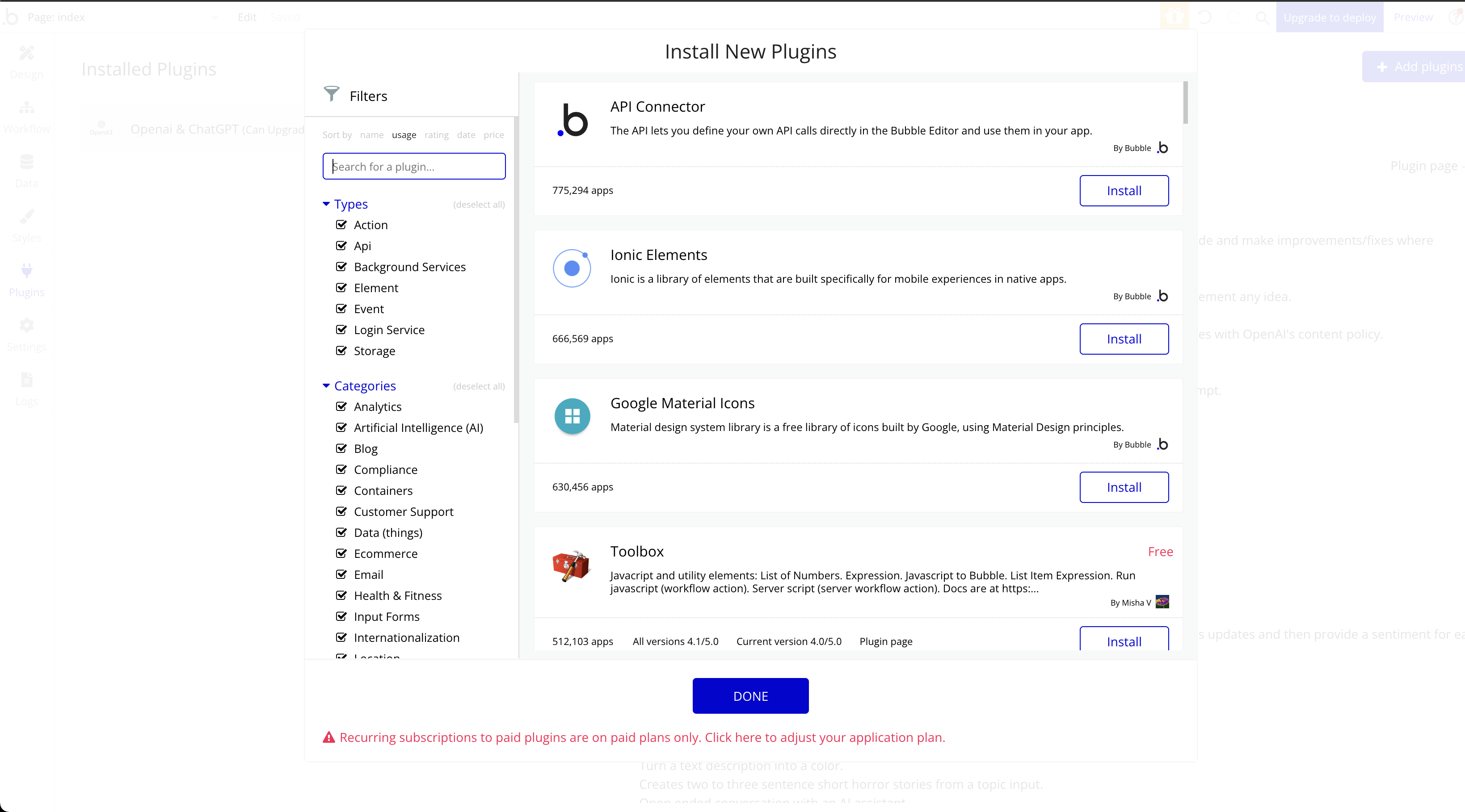
Task: Uncheck the Action type checkbox
Action: click(341, 225)
